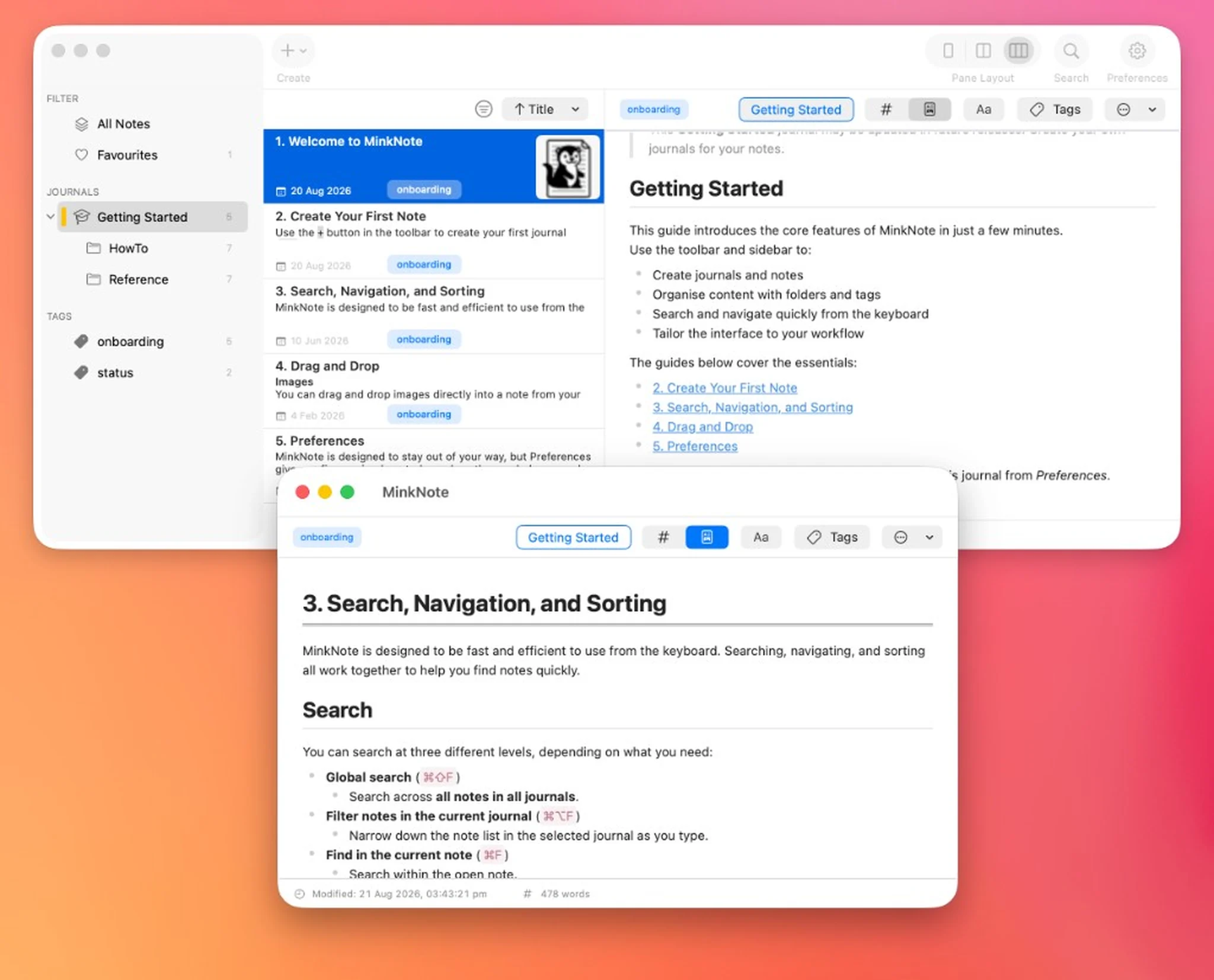
Task: Select the onboarding tag in sidebar
Action: tap(153, 341)
